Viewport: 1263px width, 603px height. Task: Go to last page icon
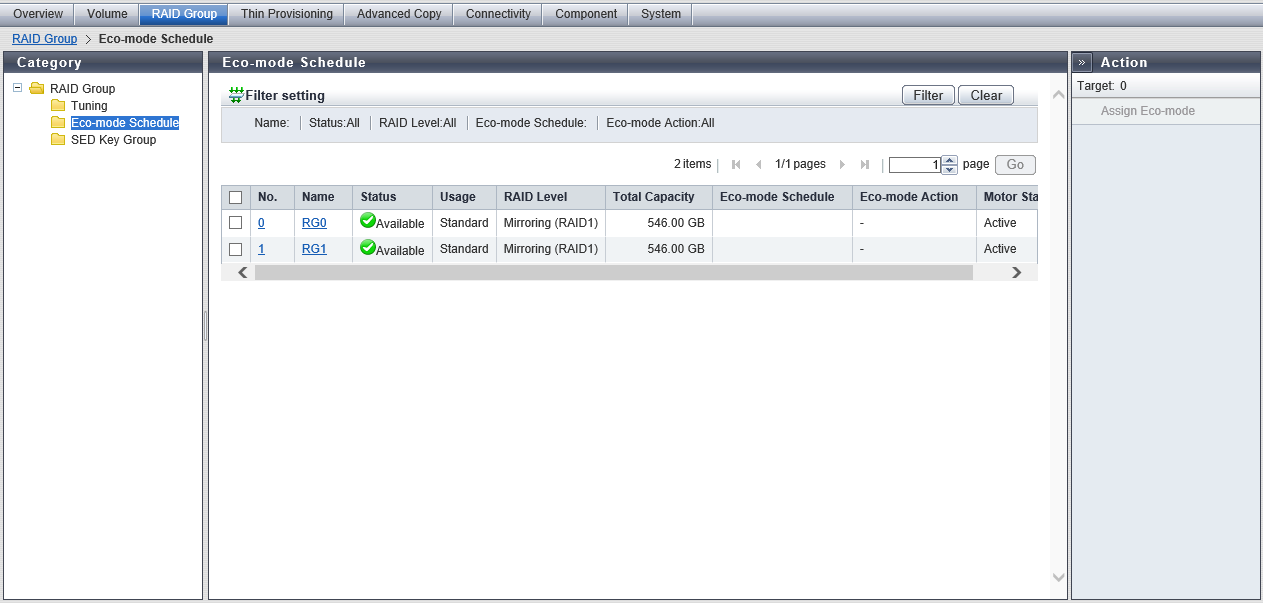(x=865, y=165)
